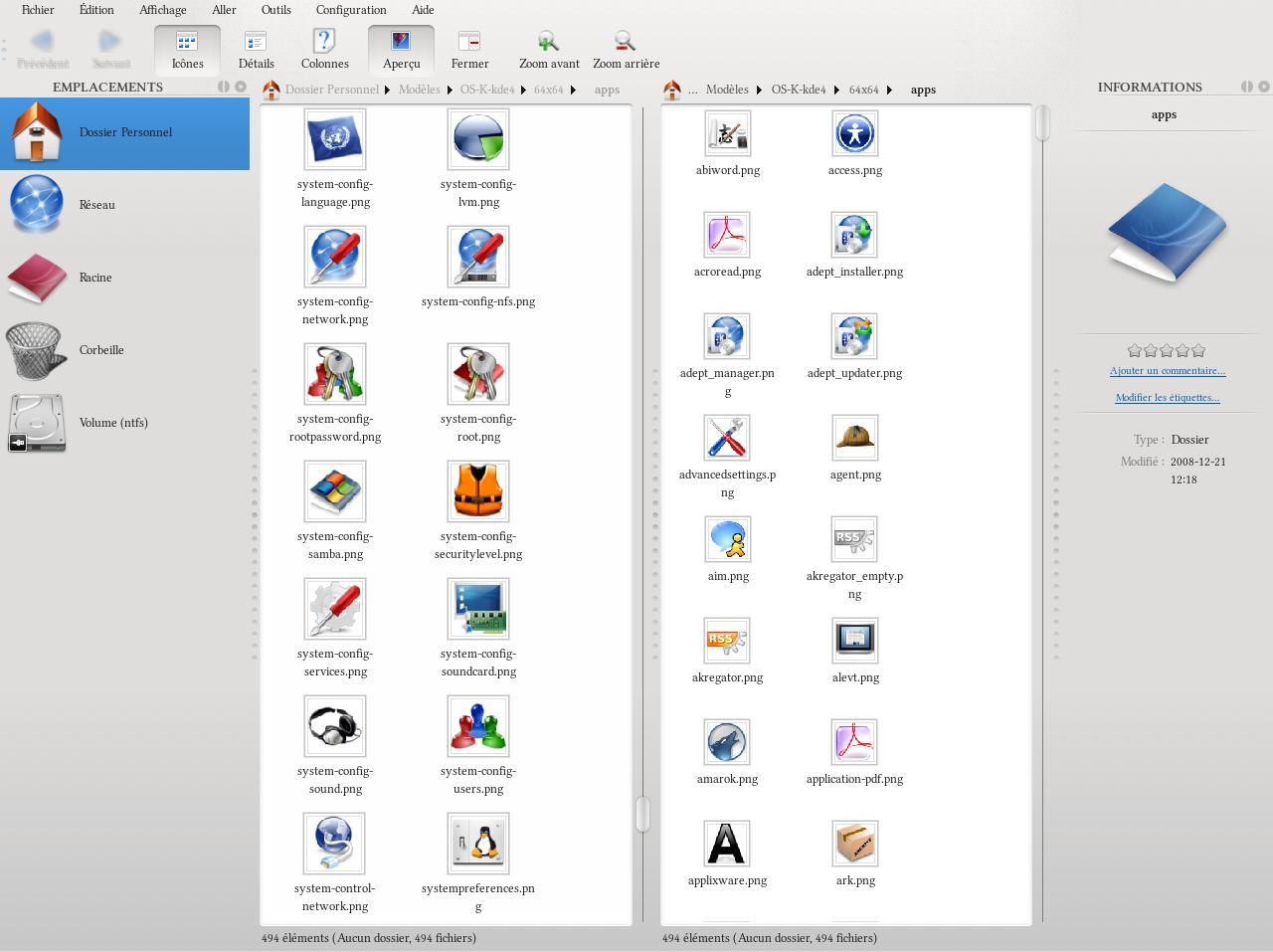Select system-config-samba.png icon

pyautogui.click(x=335, y=491)
